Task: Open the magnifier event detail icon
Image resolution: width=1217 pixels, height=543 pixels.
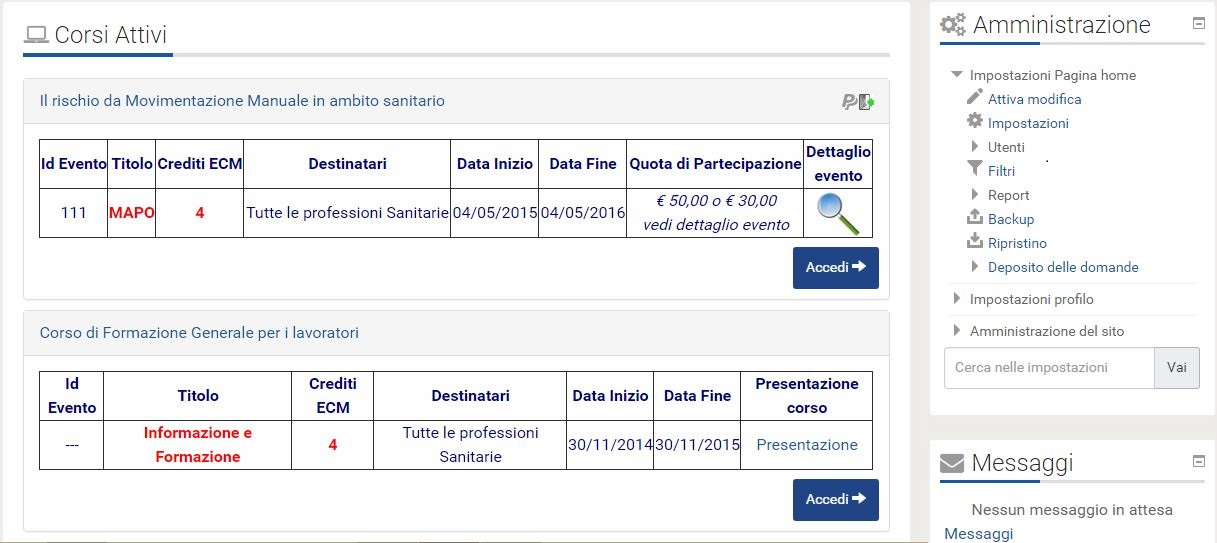Action: (x=837, y=213)
